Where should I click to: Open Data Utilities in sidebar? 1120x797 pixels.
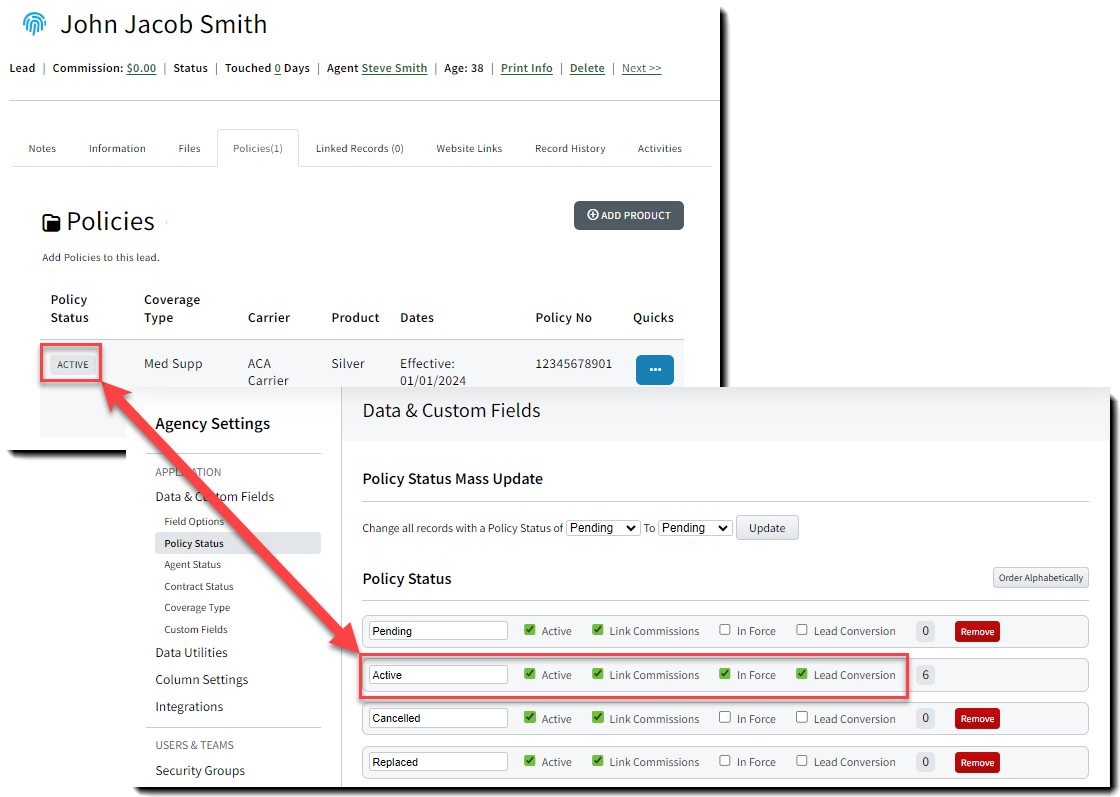[191, 652]
